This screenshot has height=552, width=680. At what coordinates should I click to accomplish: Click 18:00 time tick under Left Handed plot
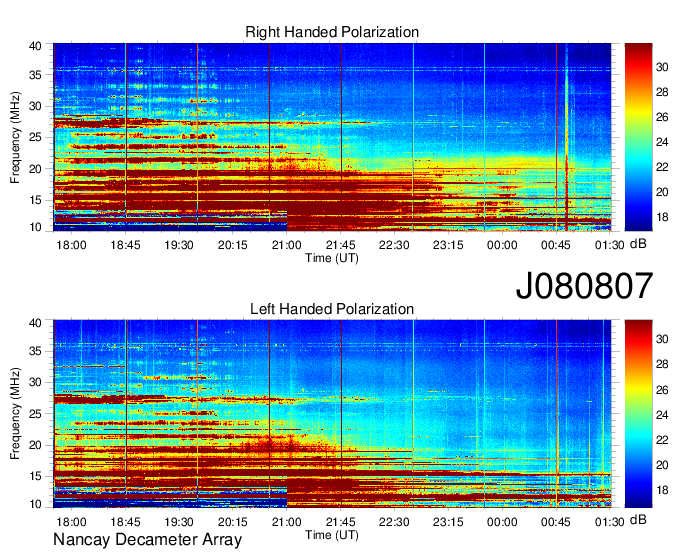71,522
